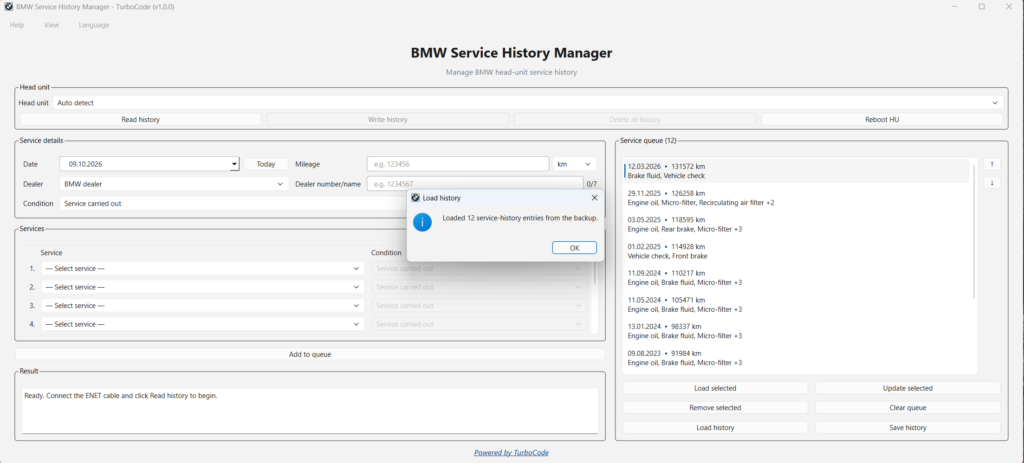
Task: Select queue entry 03.05.2025 118595 km
Action: coord(797,225)
